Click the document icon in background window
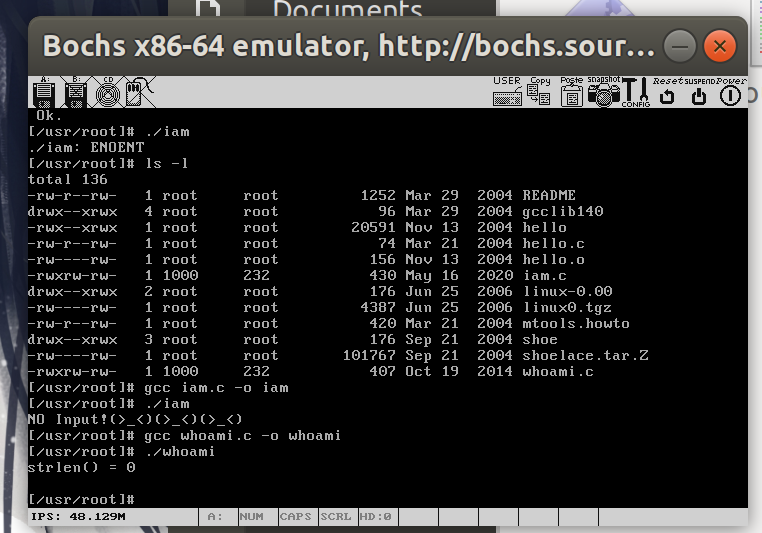 tap(208, 8)
